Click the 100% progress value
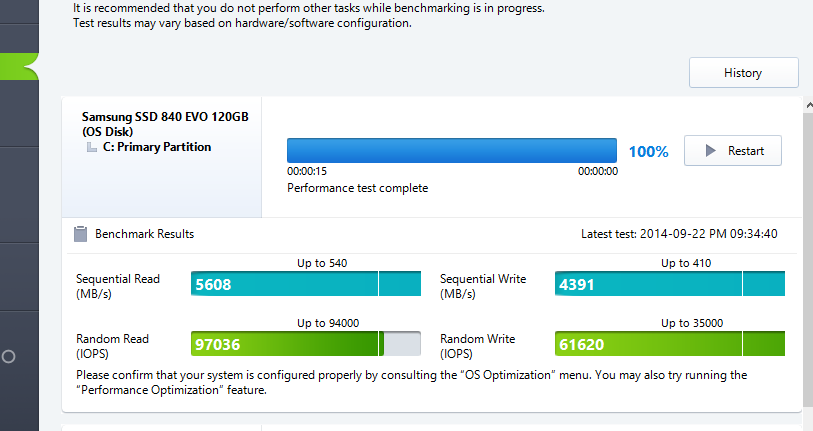 [x=648, y=151]
